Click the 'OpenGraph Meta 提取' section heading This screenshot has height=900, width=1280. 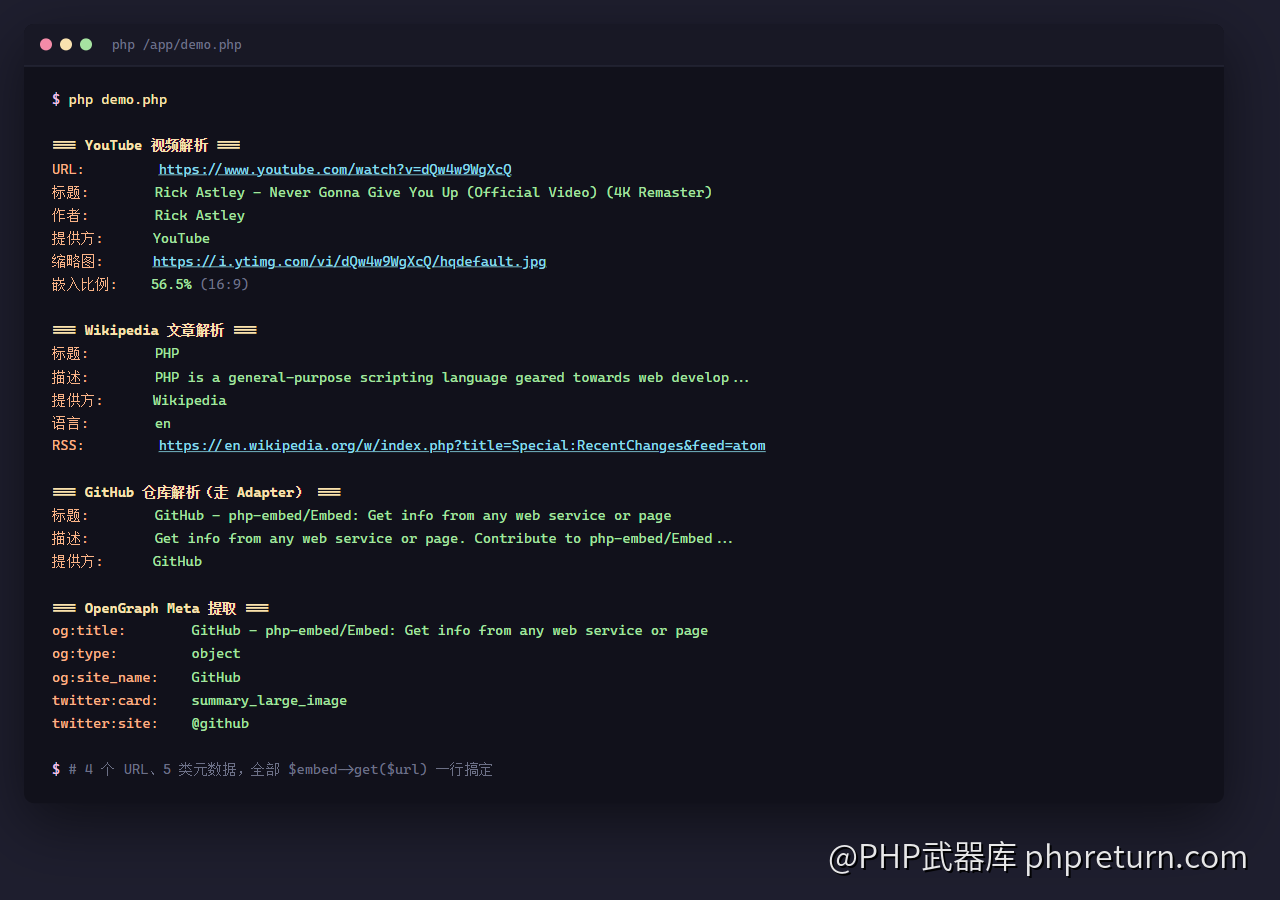tap(160, 609)
